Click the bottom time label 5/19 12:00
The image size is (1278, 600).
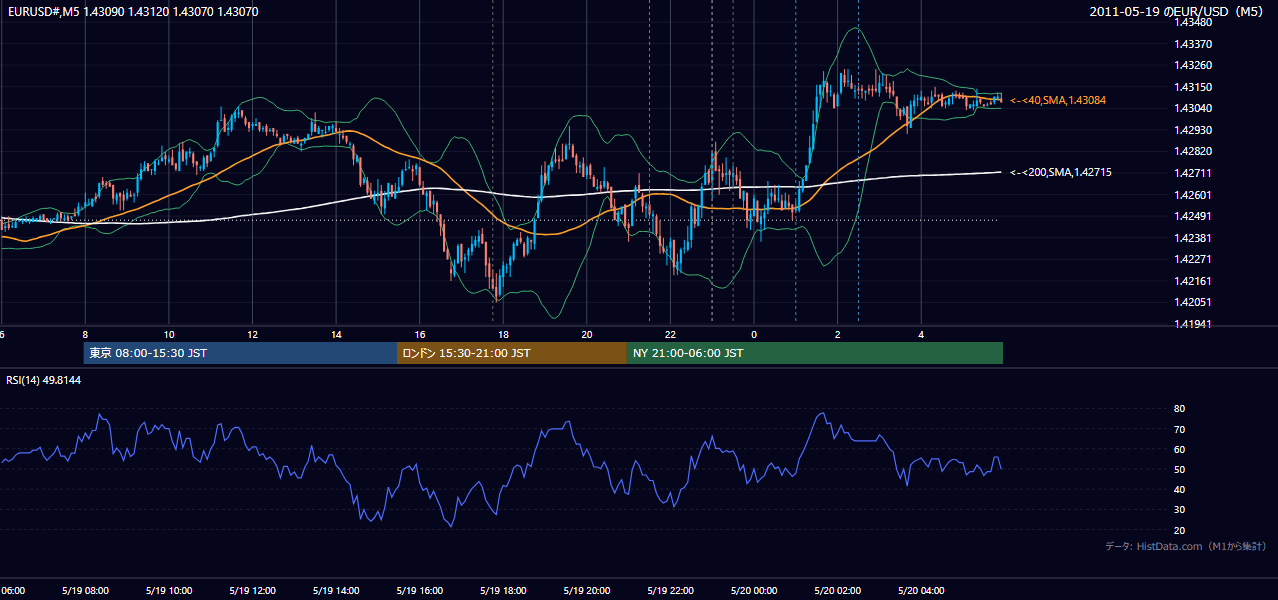click(252, 590)
